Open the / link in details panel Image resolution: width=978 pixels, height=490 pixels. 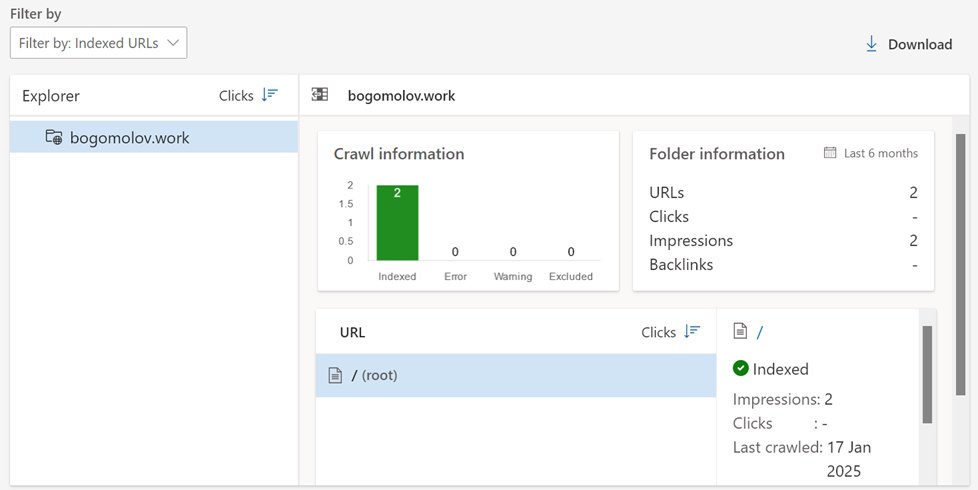(760, 331)
